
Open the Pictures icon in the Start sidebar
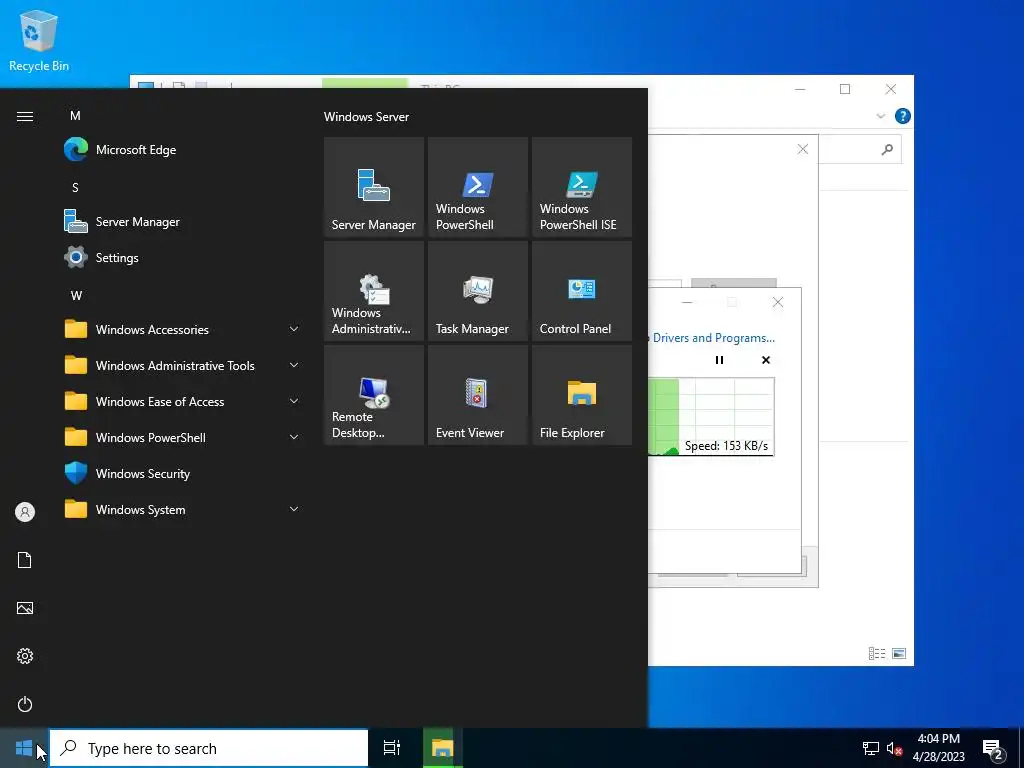coord(25,608)
